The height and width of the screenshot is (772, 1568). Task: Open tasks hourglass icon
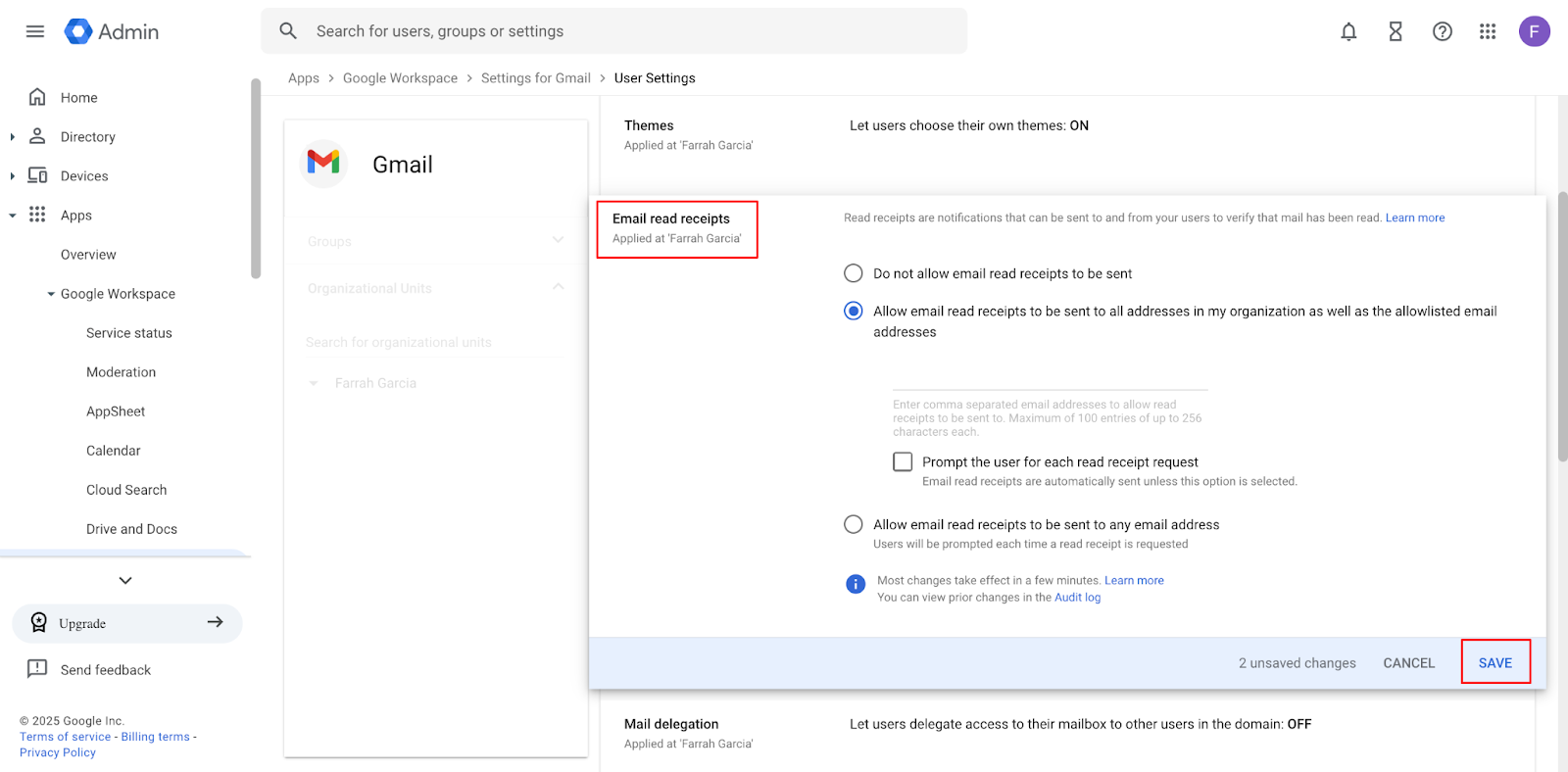click(1396, 31)
